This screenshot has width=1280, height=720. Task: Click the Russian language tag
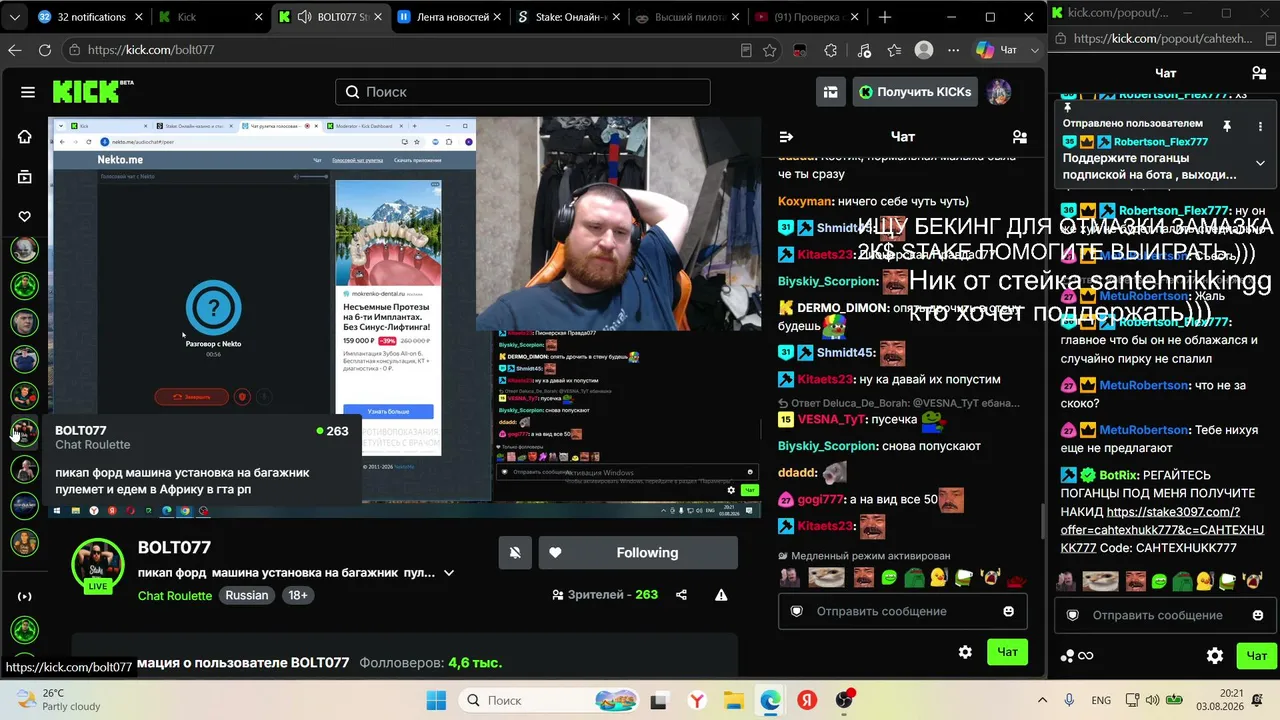(247, 595)
